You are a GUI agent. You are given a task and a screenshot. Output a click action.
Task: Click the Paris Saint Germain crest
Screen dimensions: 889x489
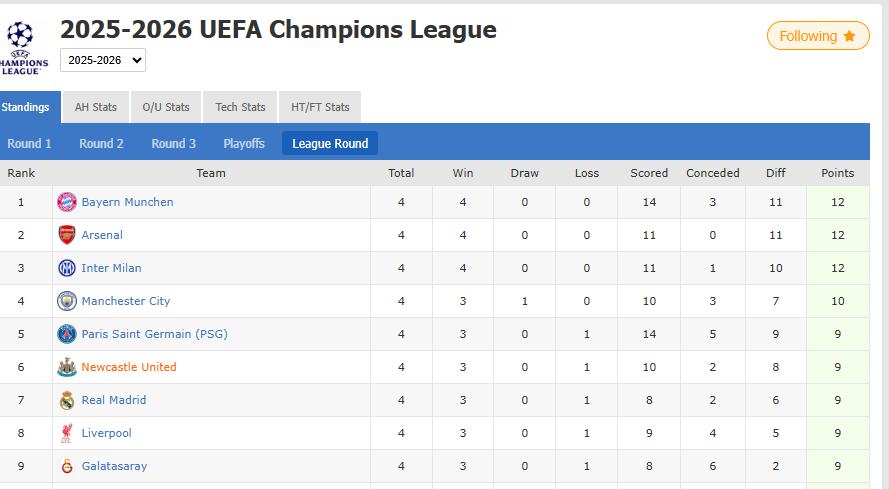(67, 334)
